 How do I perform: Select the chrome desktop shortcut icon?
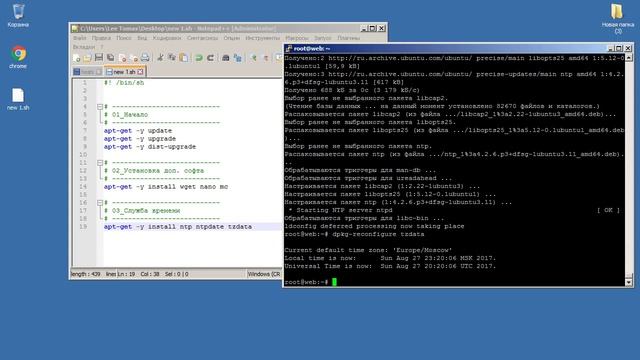pos(18,57)
